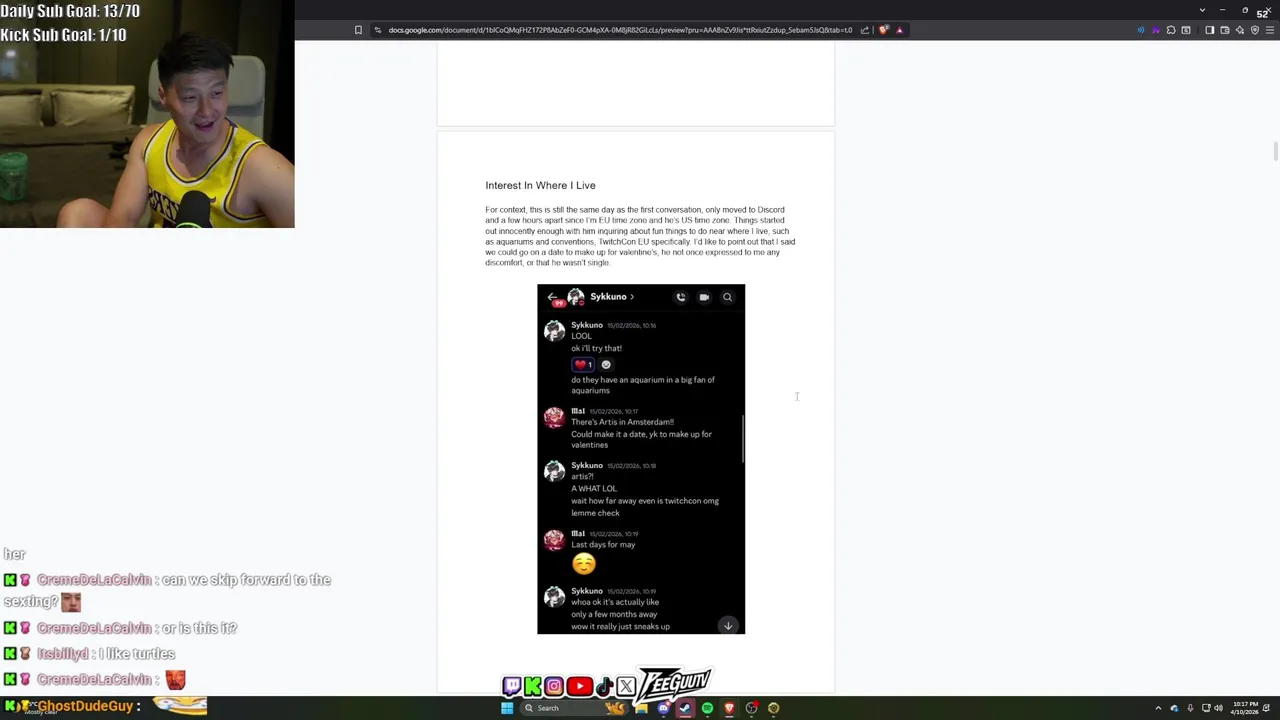This screenshot has width=1280, height=720.
Task: Click the document page vertical scrollbar
Action: pos(1275,150)
